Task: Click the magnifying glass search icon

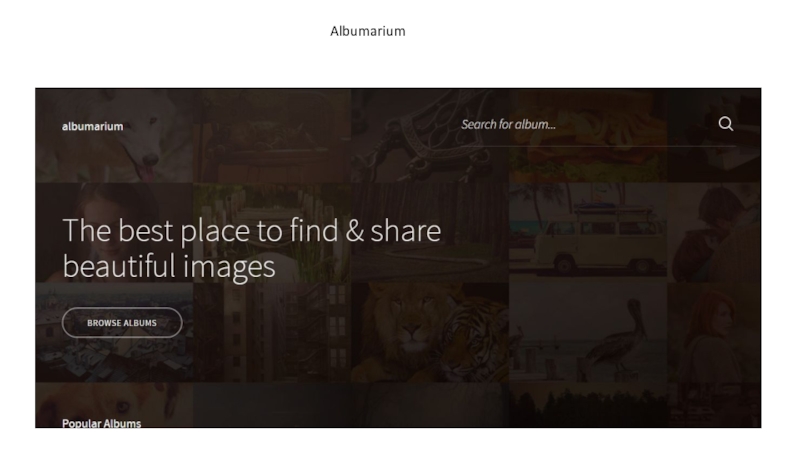Action: [x=726, y=124]
